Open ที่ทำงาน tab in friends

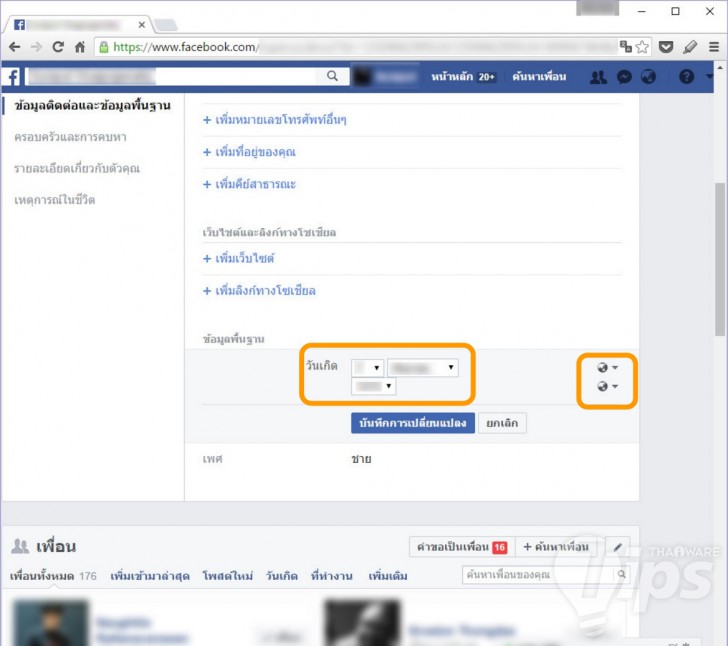point(332,576)
